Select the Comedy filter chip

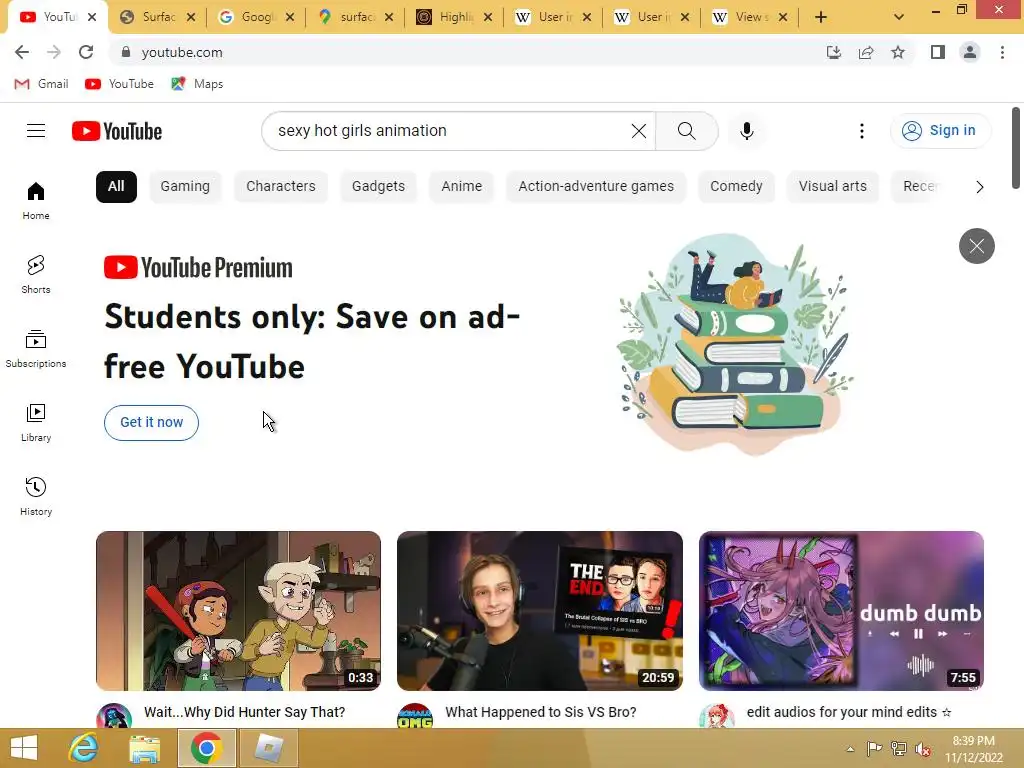736,187
